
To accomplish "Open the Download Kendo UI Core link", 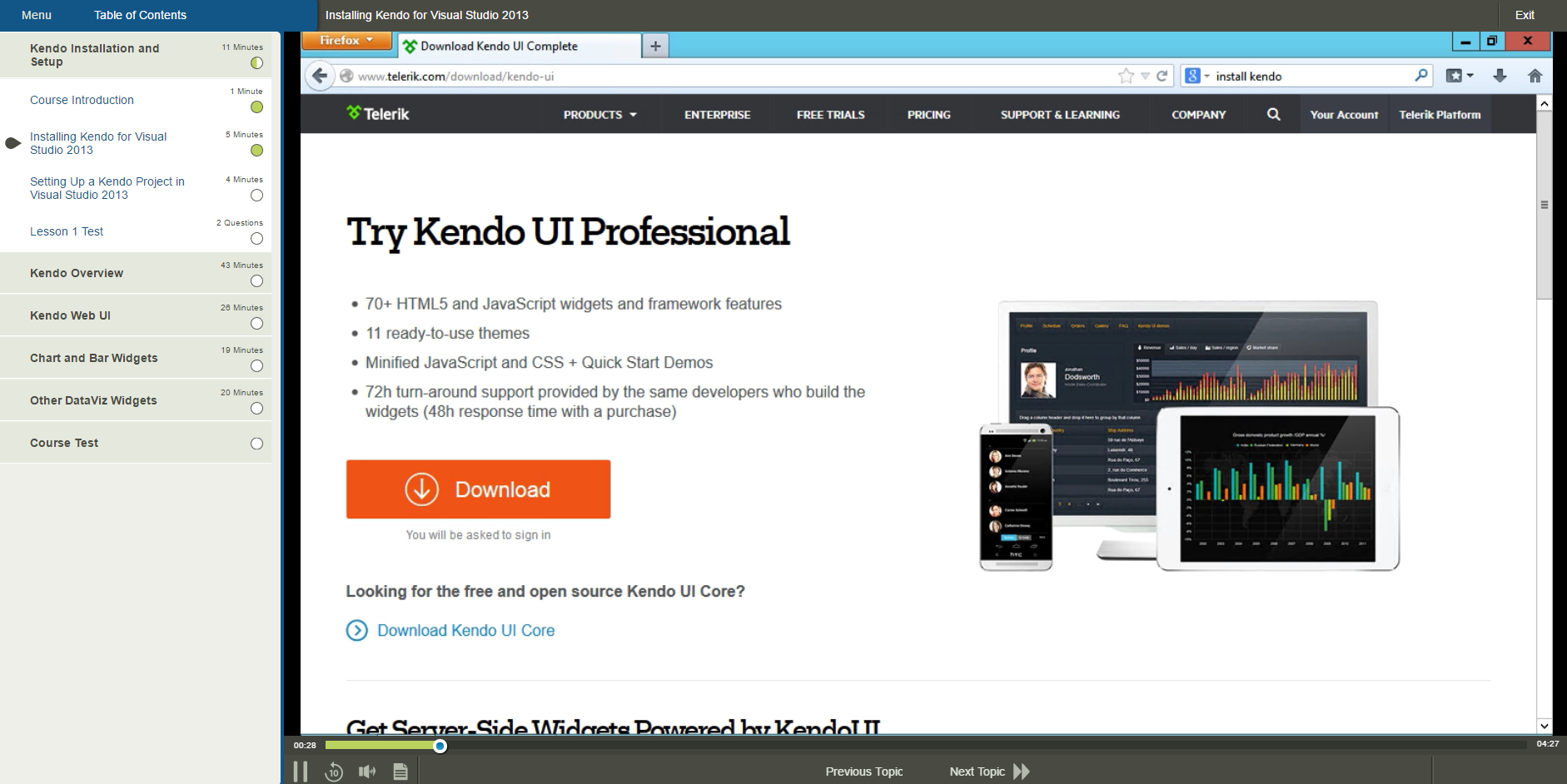I will coord(464,630).
